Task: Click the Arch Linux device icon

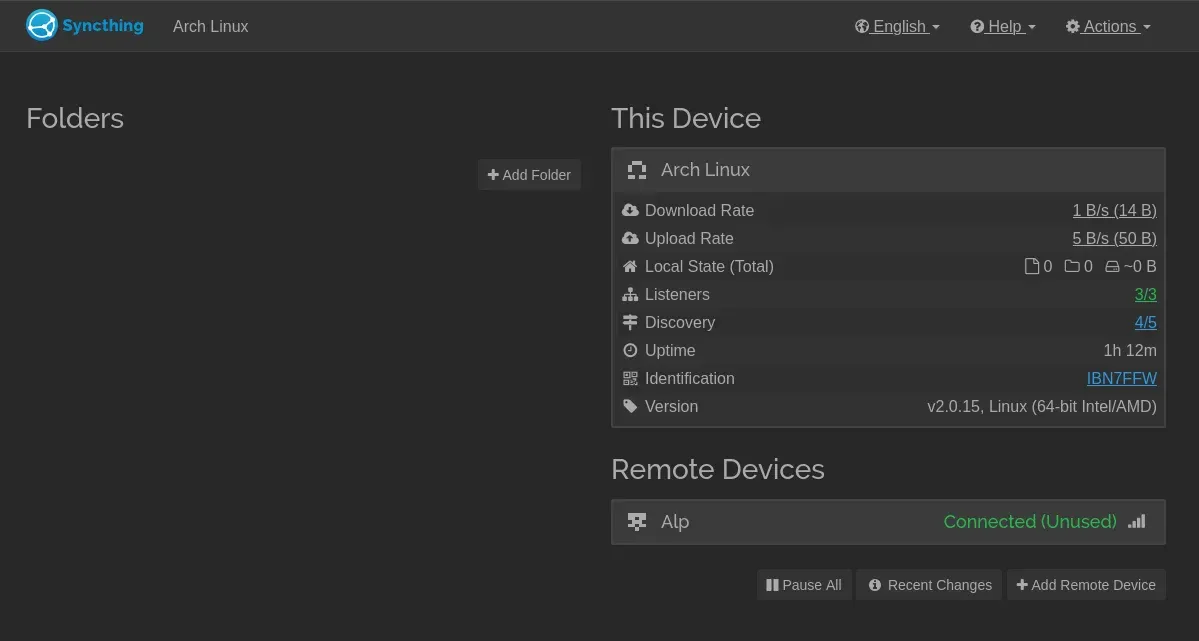Action: tap(637, 170)
